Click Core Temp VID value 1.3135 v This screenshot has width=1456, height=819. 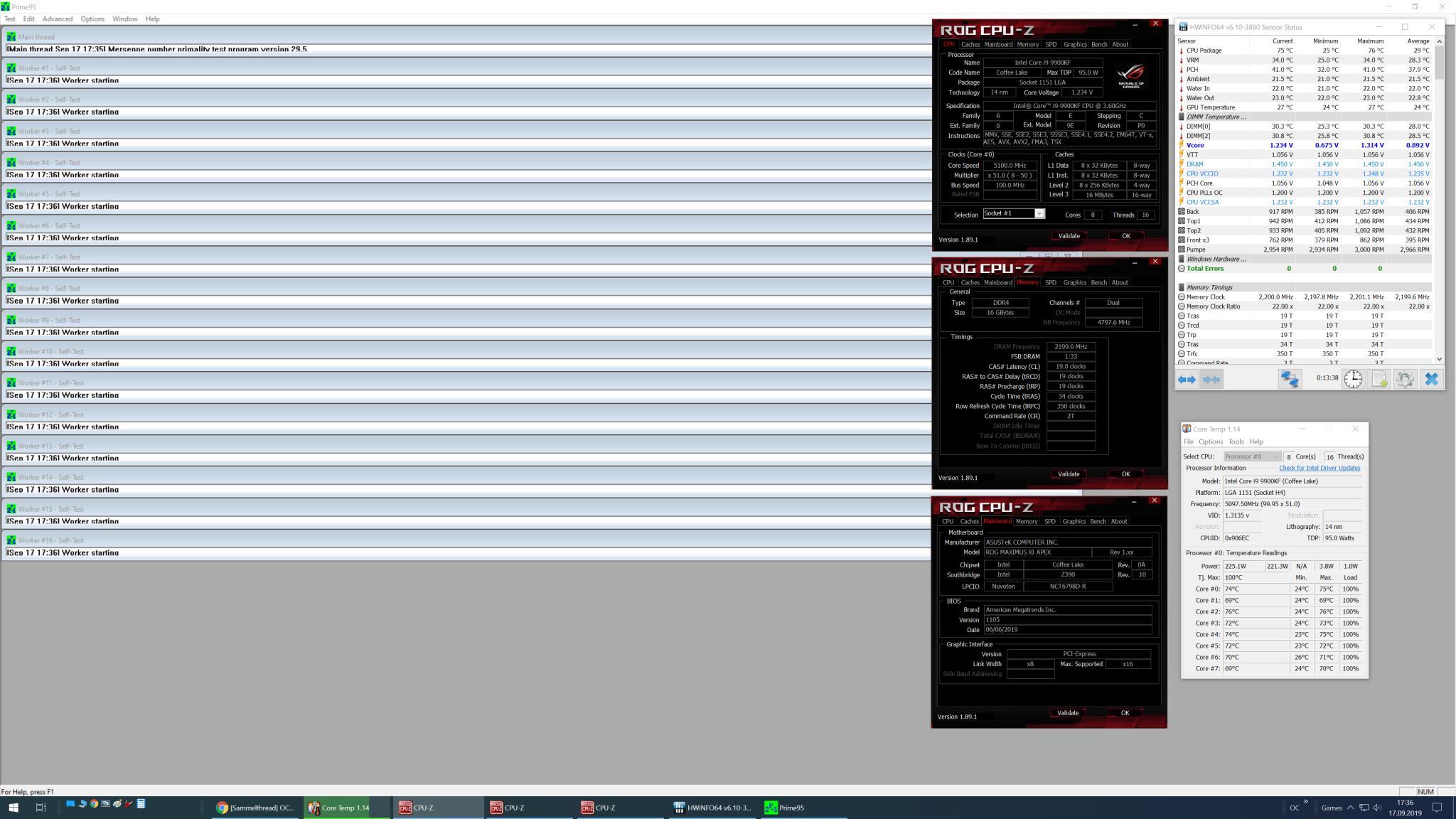pyautogui.click(x=1242, y=515)
